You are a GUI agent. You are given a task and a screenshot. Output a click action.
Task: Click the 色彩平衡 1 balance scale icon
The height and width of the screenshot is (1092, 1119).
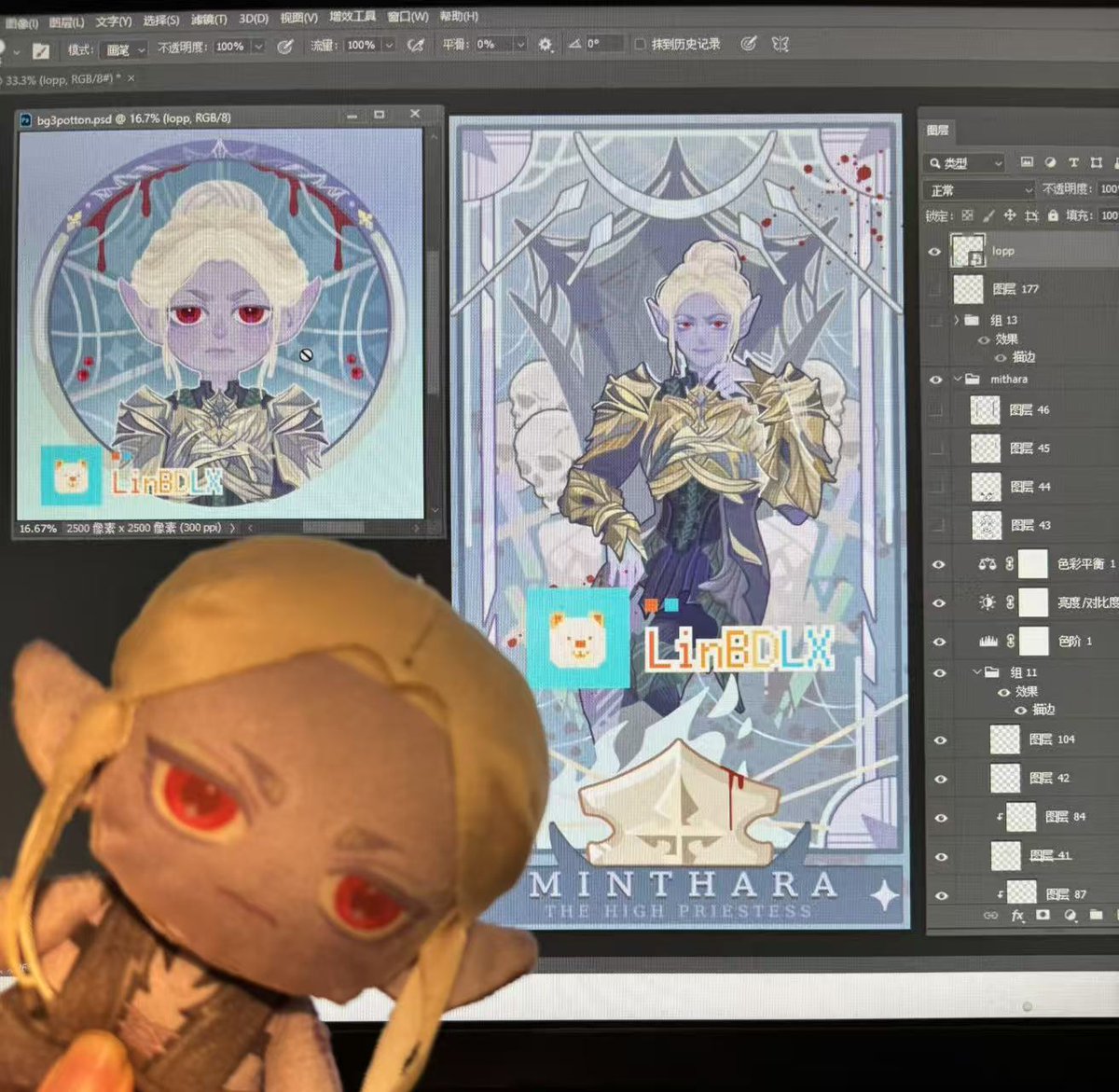(x=988, y=563)
